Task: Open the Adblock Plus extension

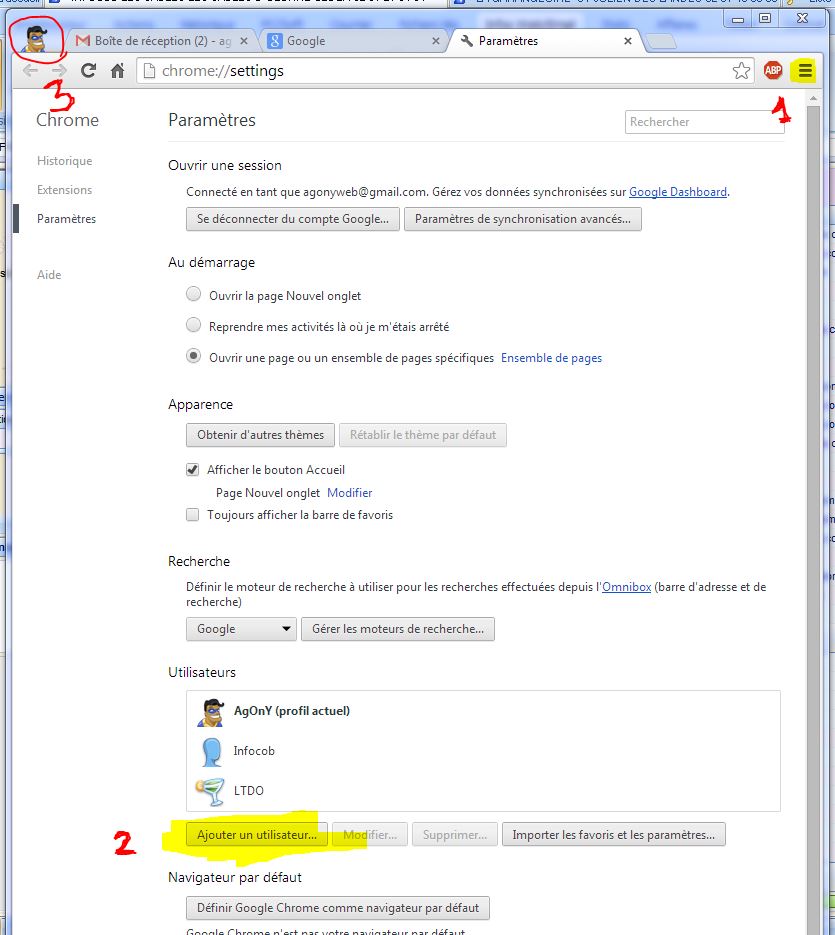Action: (773, 70)
